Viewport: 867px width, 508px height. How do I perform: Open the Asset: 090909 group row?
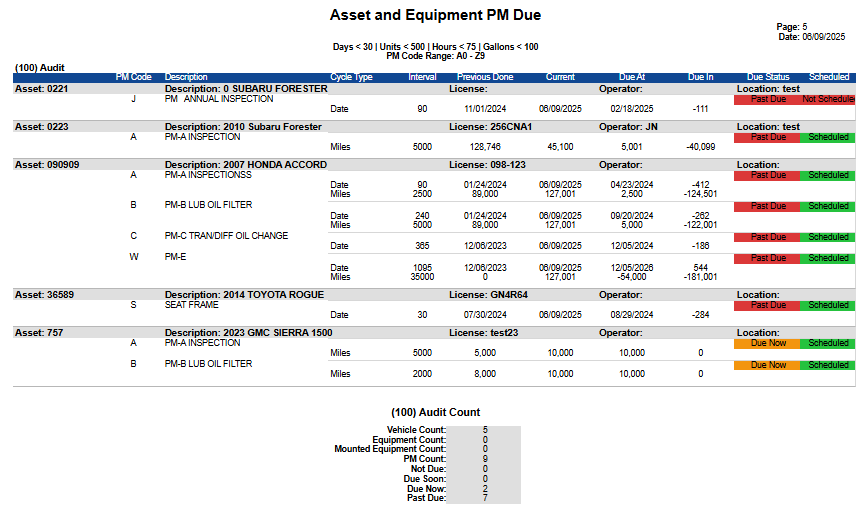coord(46,164)
